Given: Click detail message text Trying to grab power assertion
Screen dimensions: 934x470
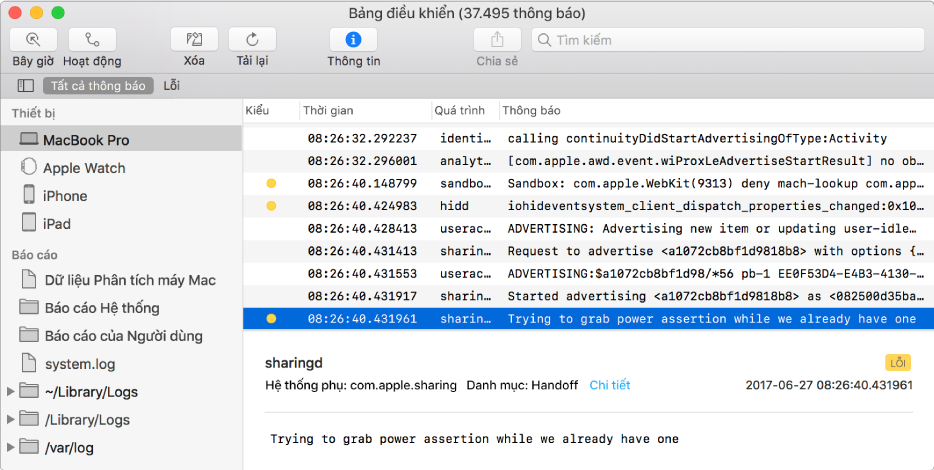Looking at the screenshot, I should click(x=474, y=439).
